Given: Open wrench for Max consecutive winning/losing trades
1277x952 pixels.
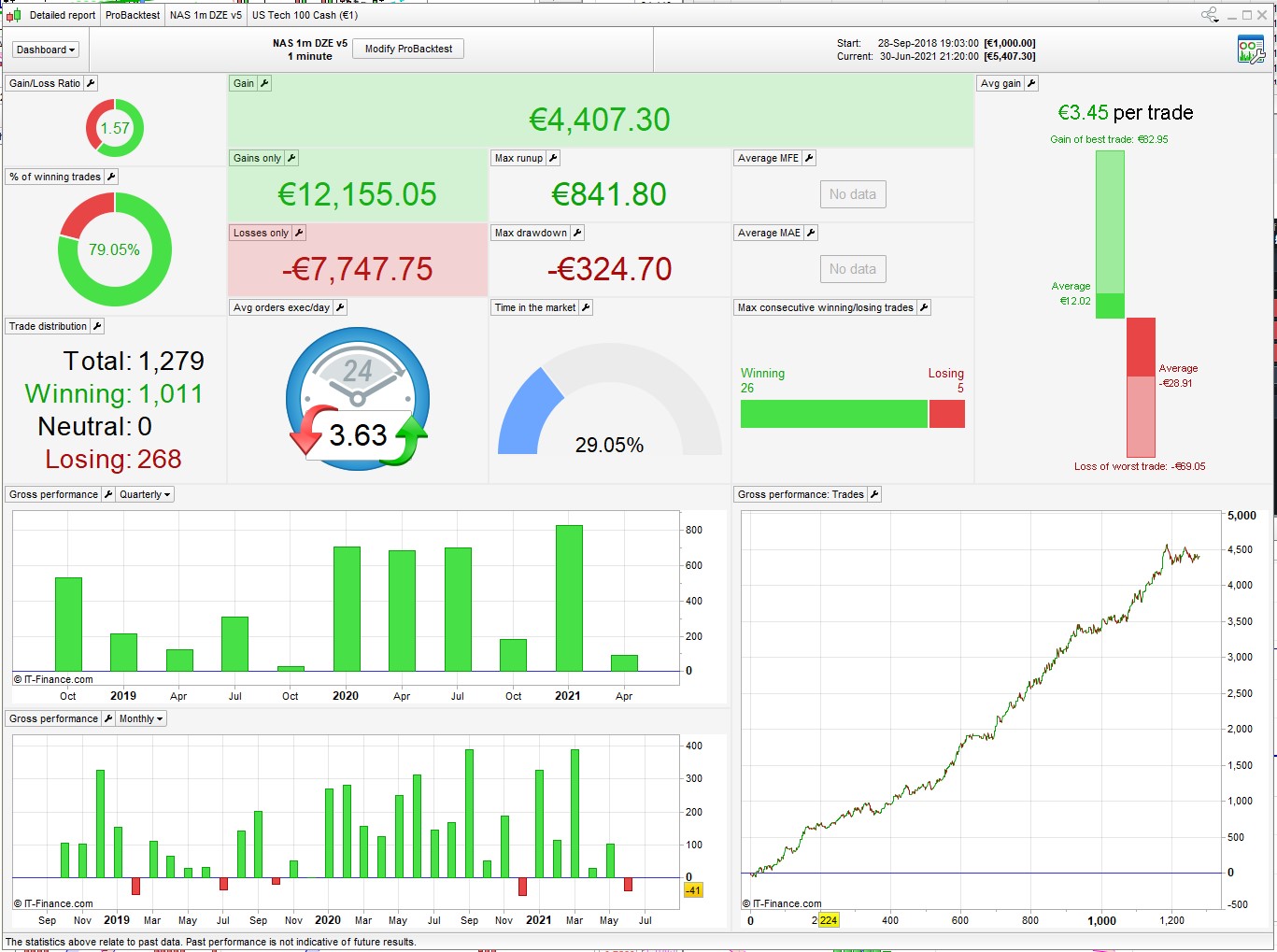Looking at the screenshot, I should pos(924,307).
